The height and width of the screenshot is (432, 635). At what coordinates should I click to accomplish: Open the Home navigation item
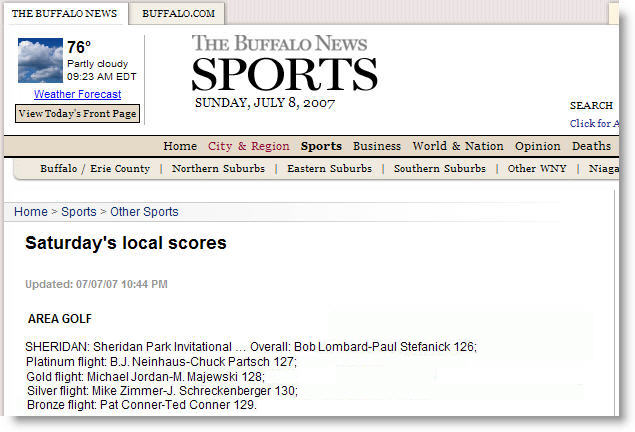pos(180,146)
